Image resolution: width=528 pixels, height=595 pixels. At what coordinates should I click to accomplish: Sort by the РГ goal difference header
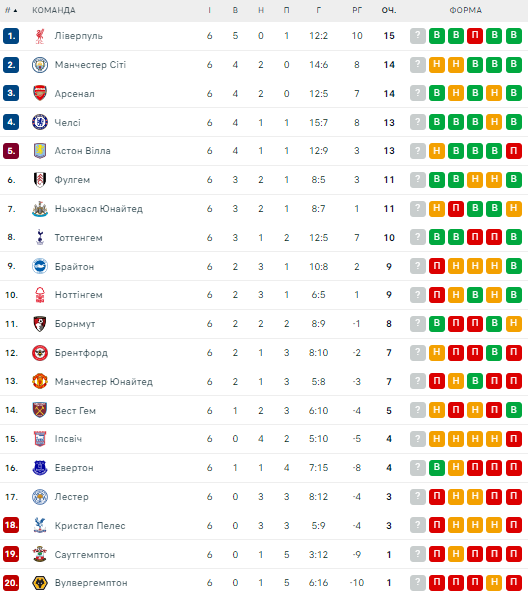click(x=357, y=11)
